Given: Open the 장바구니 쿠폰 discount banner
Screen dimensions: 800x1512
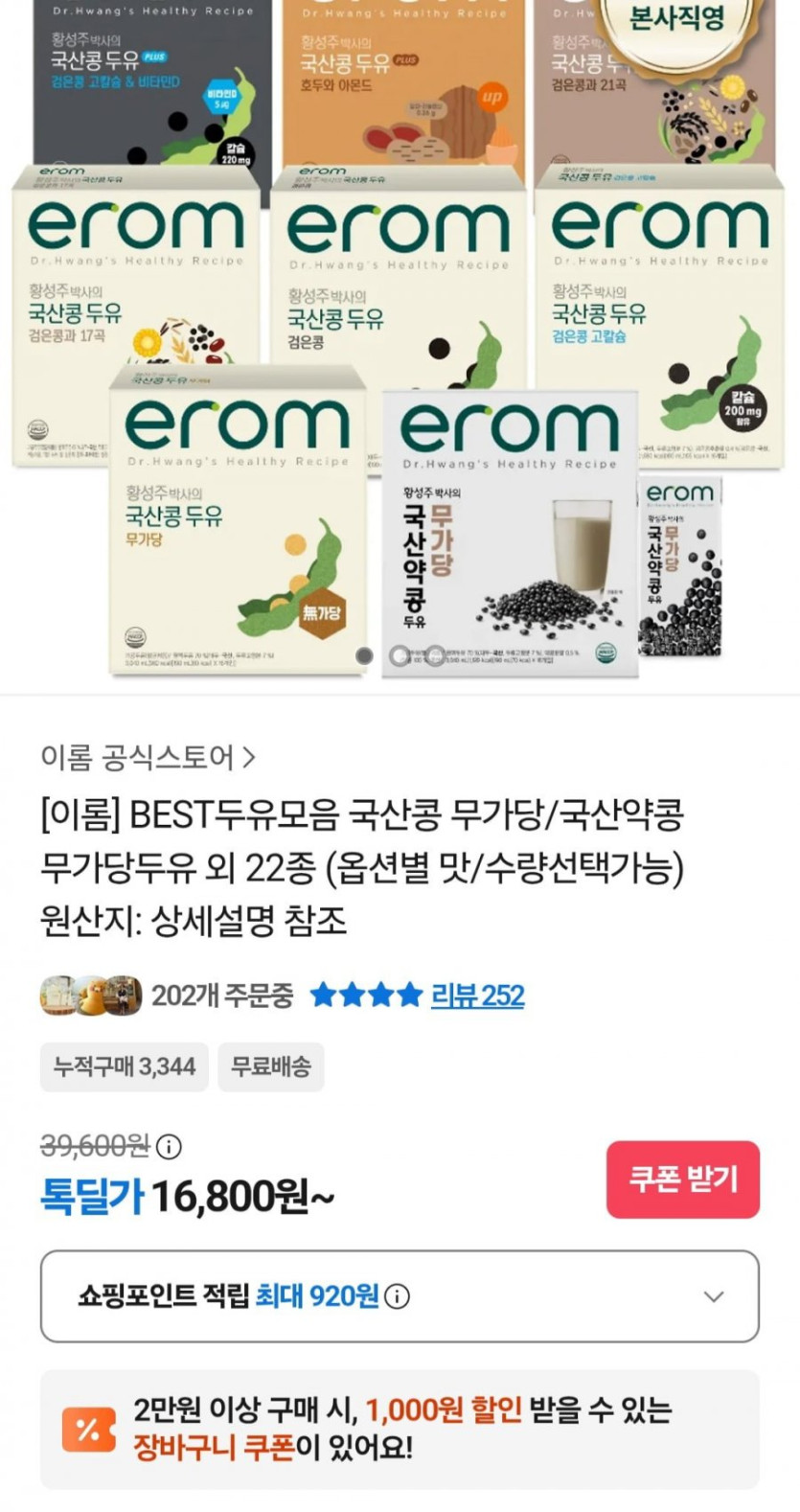Looking at the screenshot, I should (400, 1430).
